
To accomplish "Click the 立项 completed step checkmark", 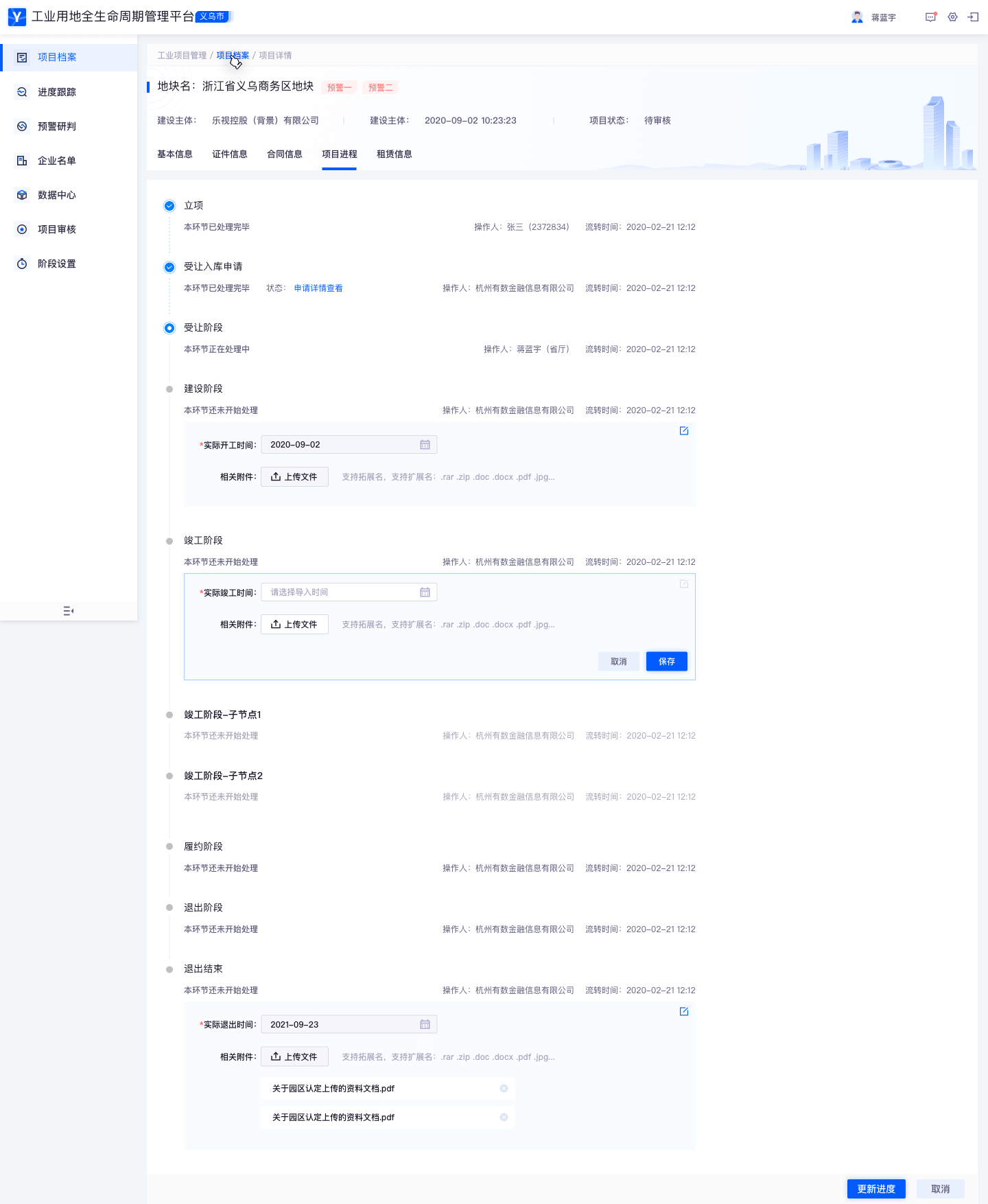I will click(x=169, y=206).
